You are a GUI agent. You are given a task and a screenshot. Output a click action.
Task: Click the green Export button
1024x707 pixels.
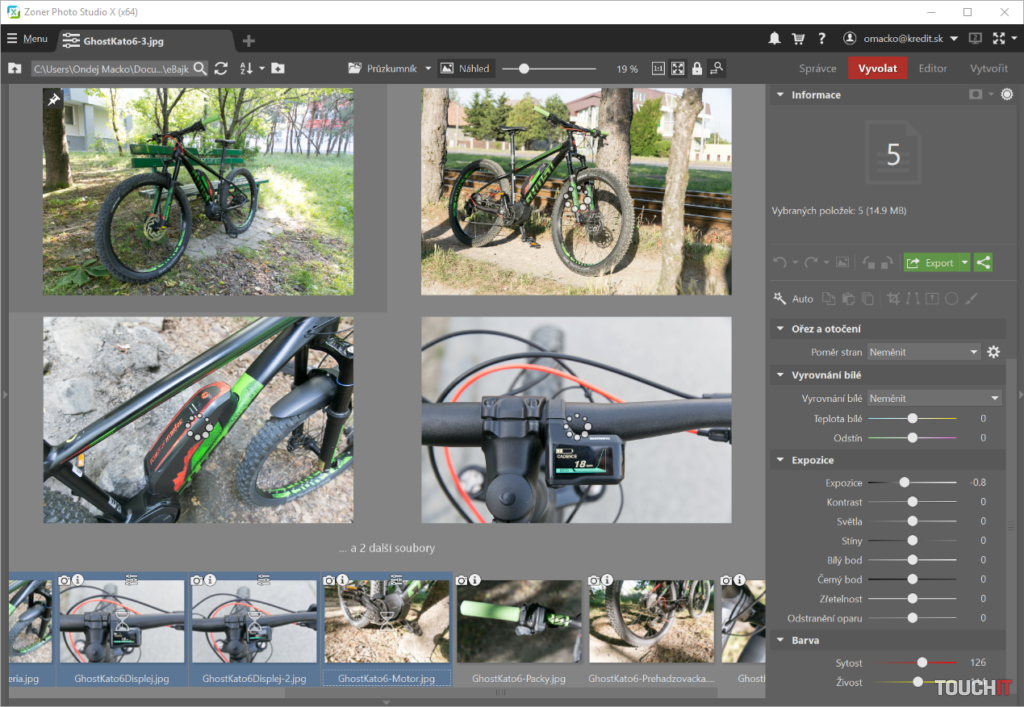tap(931, 262)
